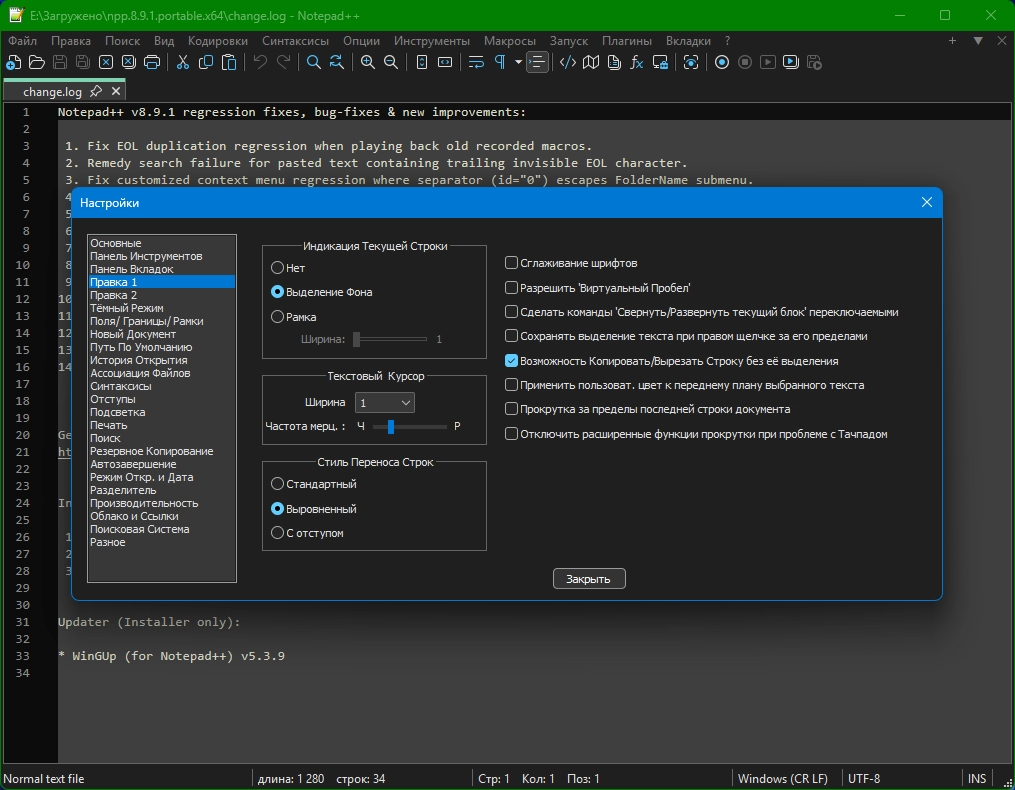Select Тёмный Режим in settings list
1015x790 pixels.
coord(126,308)
